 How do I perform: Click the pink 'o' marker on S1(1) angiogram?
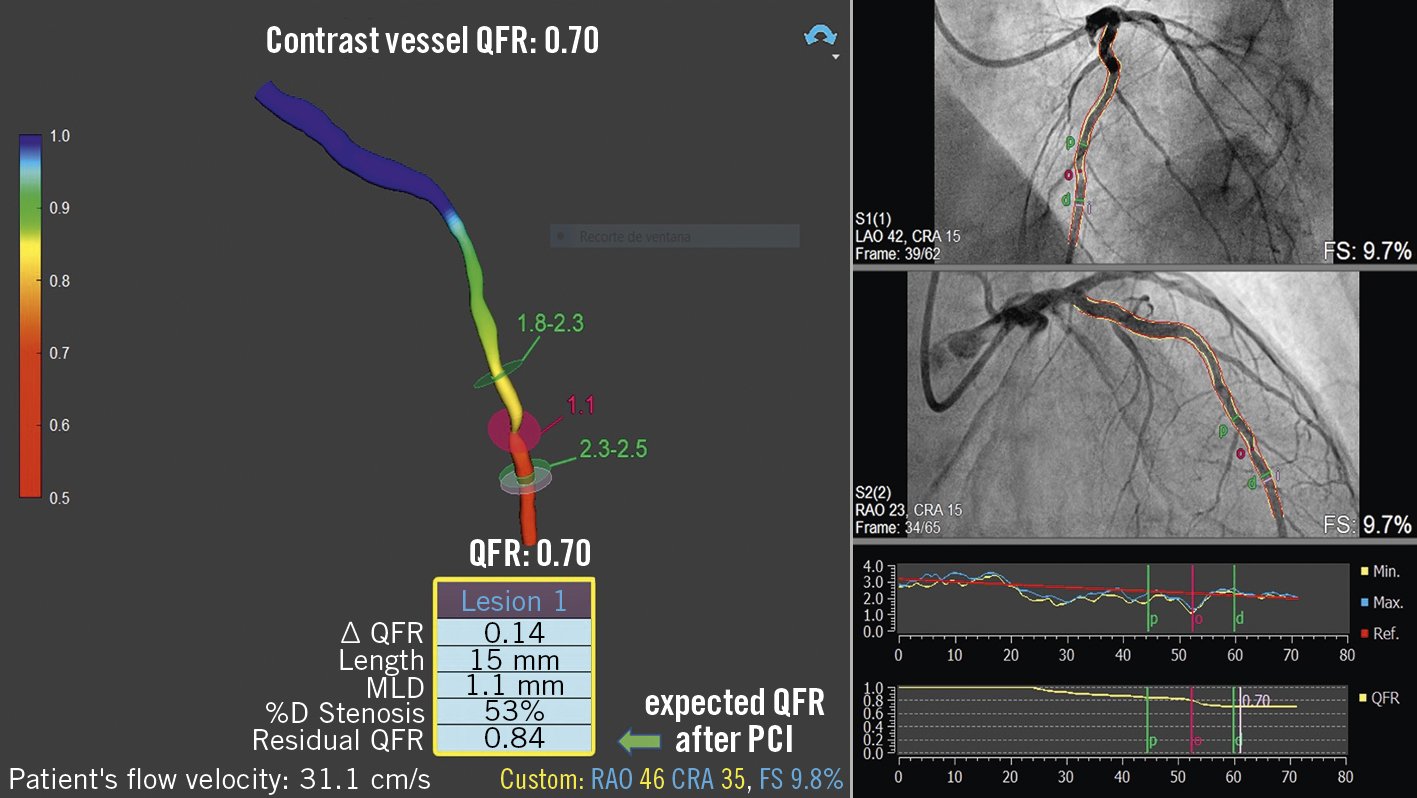[x=1068, y=174]
